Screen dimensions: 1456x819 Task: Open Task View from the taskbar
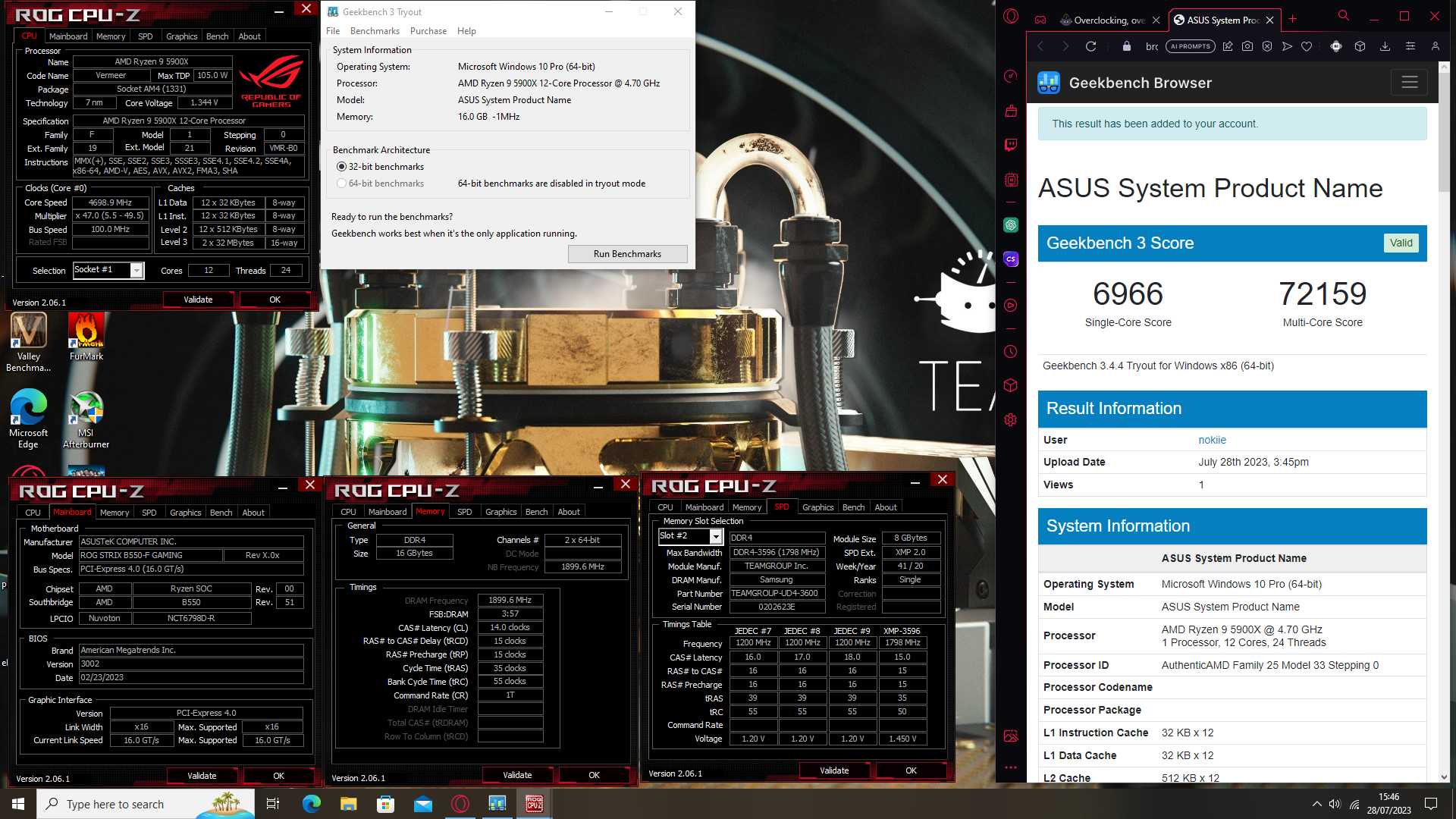273,804
